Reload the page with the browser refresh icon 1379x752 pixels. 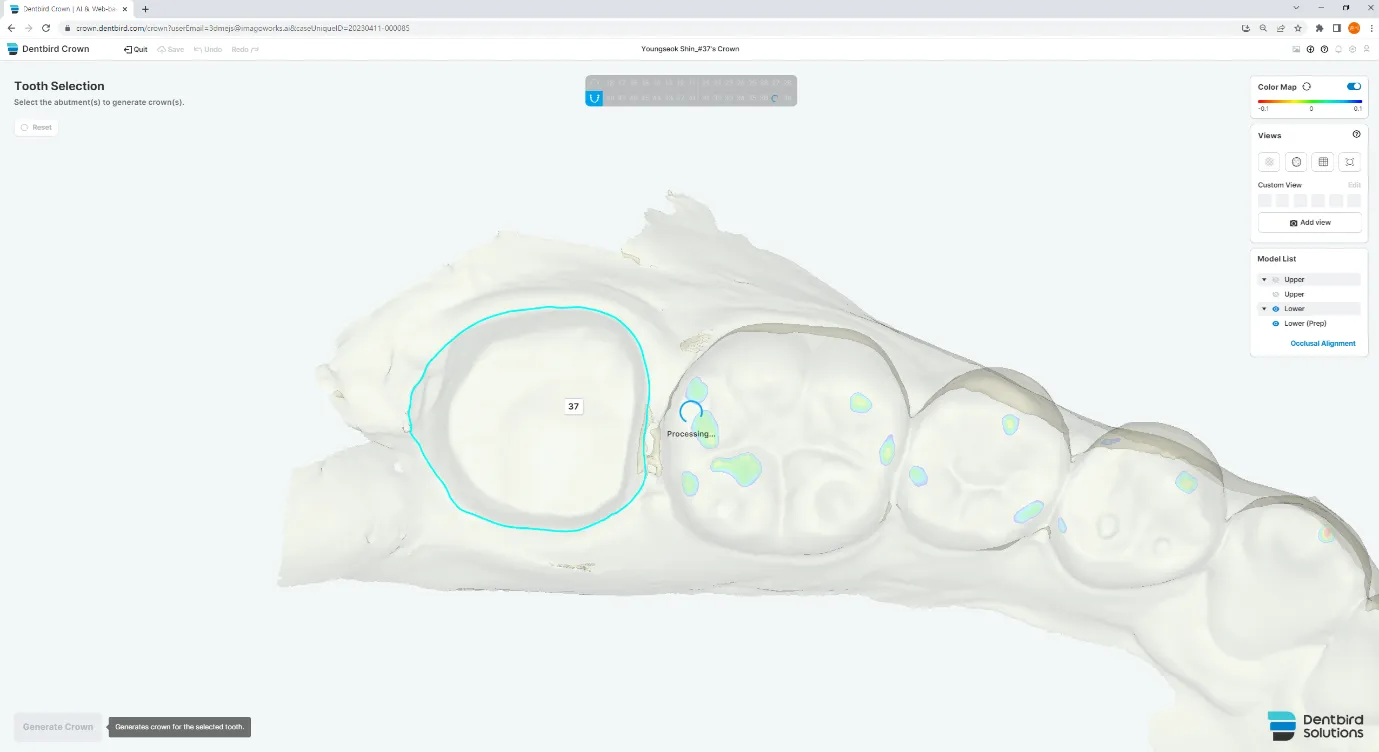click(x=46, y=28)
